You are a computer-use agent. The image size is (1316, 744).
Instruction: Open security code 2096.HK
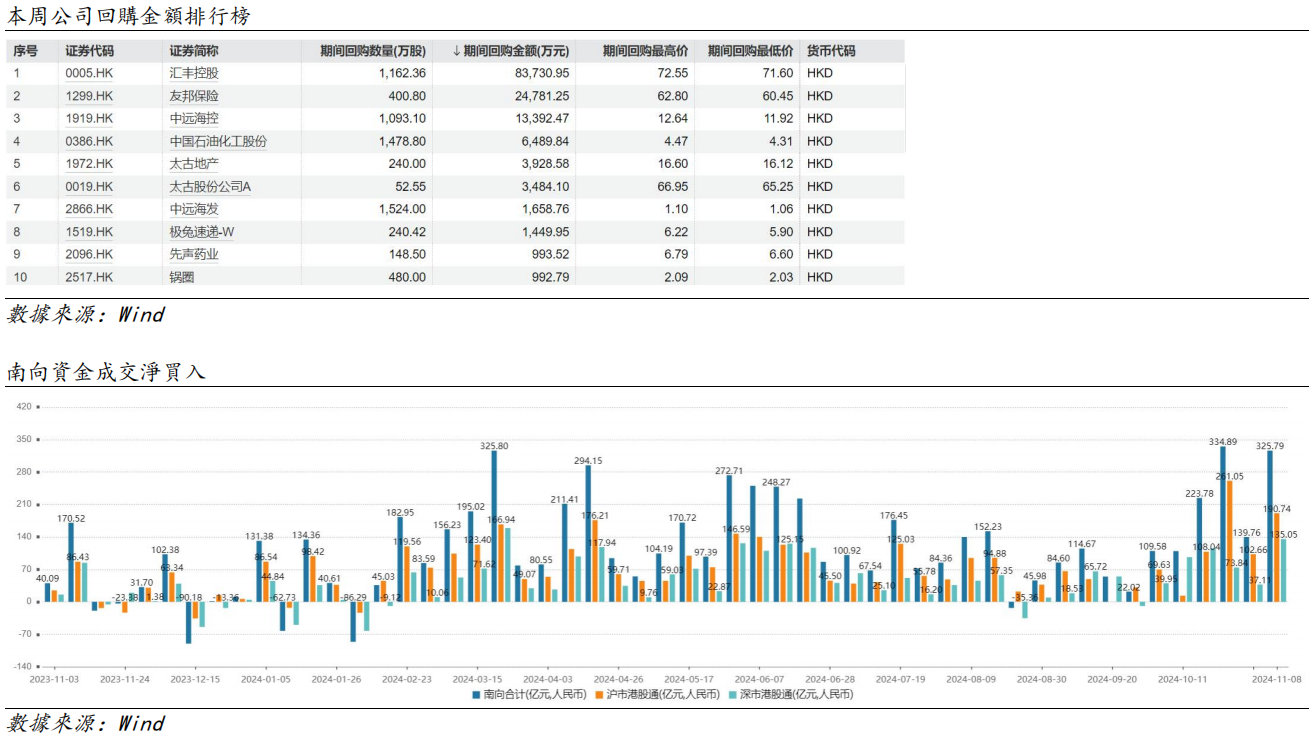click(89, 254)
